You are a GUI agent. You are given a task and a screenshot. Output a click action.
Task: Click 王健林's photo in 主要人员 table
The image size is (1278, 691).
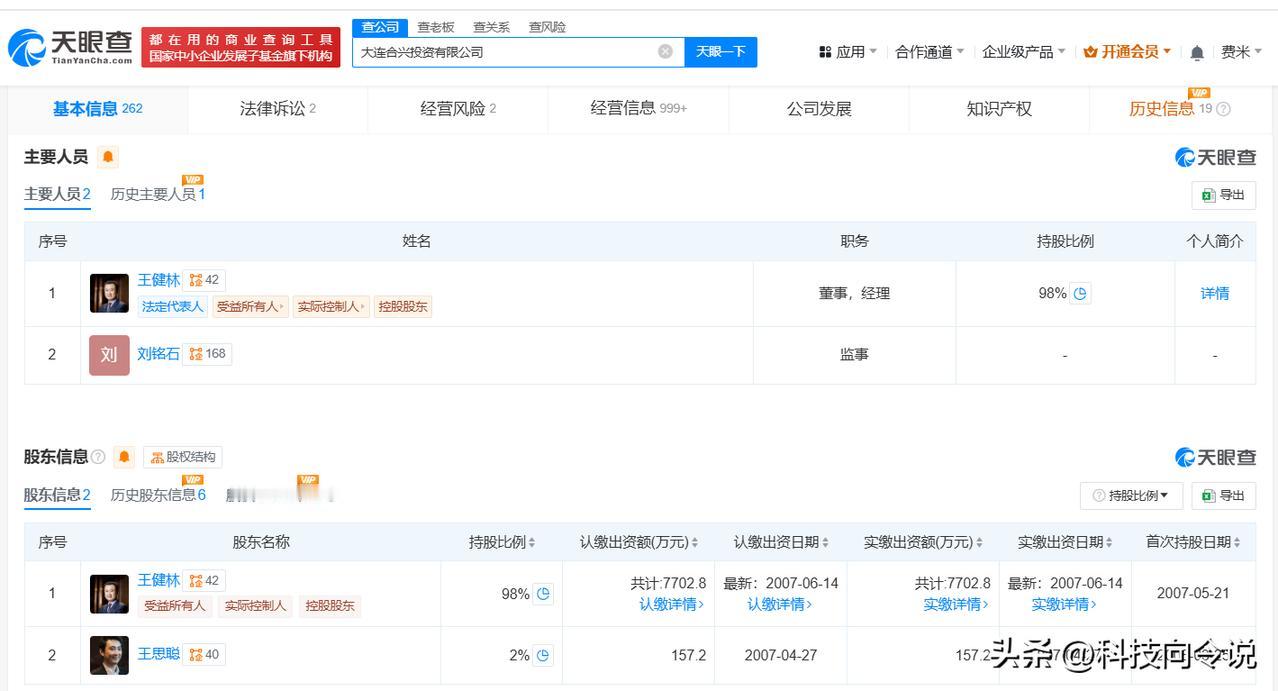click(109, 293)
